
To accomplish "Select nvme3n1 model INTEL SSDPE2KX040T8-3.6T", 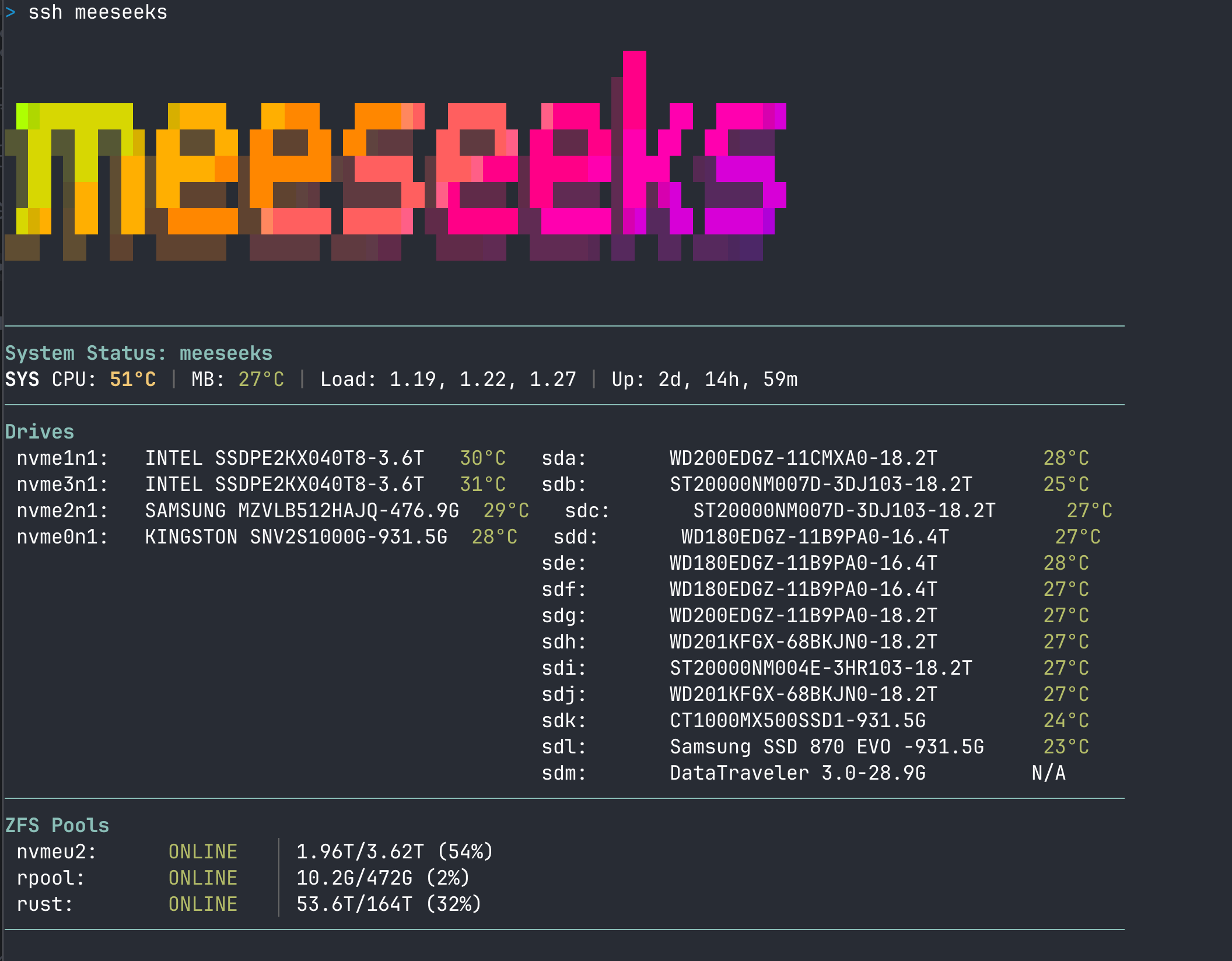I will pos(285,485).
